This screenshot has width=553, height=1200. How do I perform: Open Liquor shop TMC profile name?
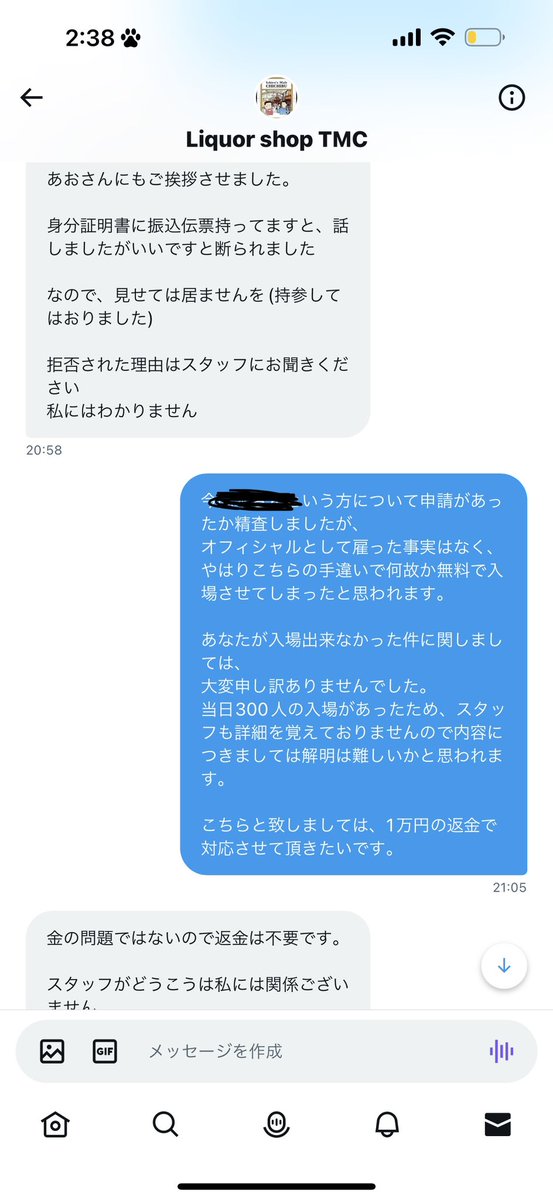[277, 139]
